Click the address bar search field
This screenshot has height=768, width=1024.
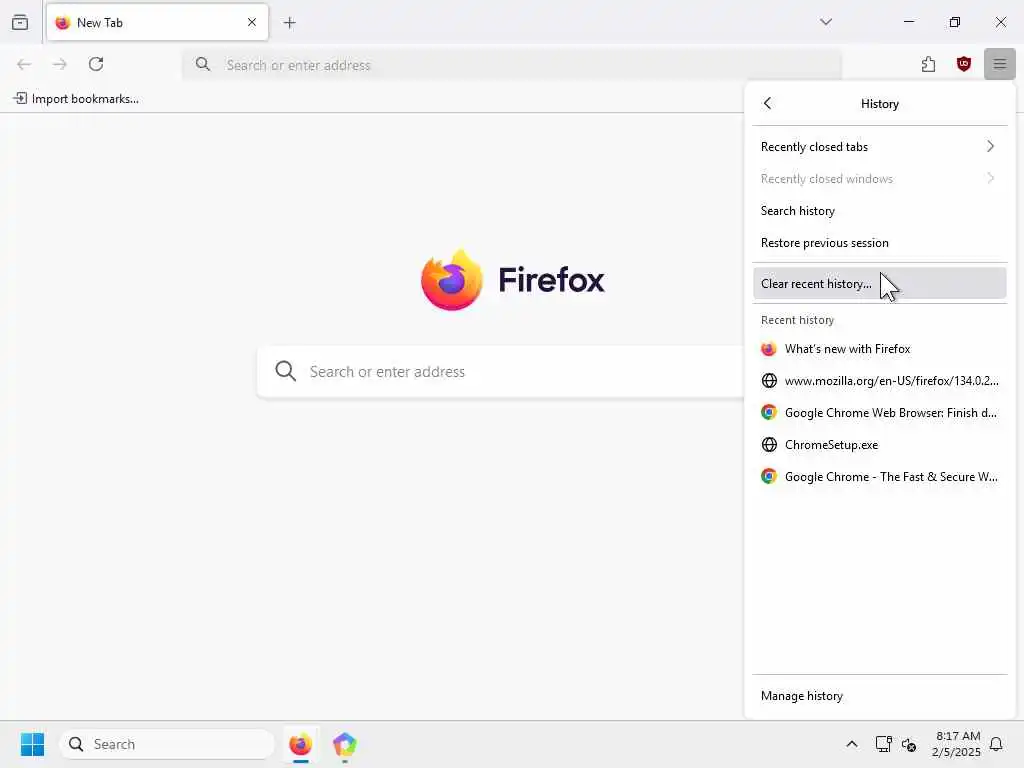(x=512, y=65)
